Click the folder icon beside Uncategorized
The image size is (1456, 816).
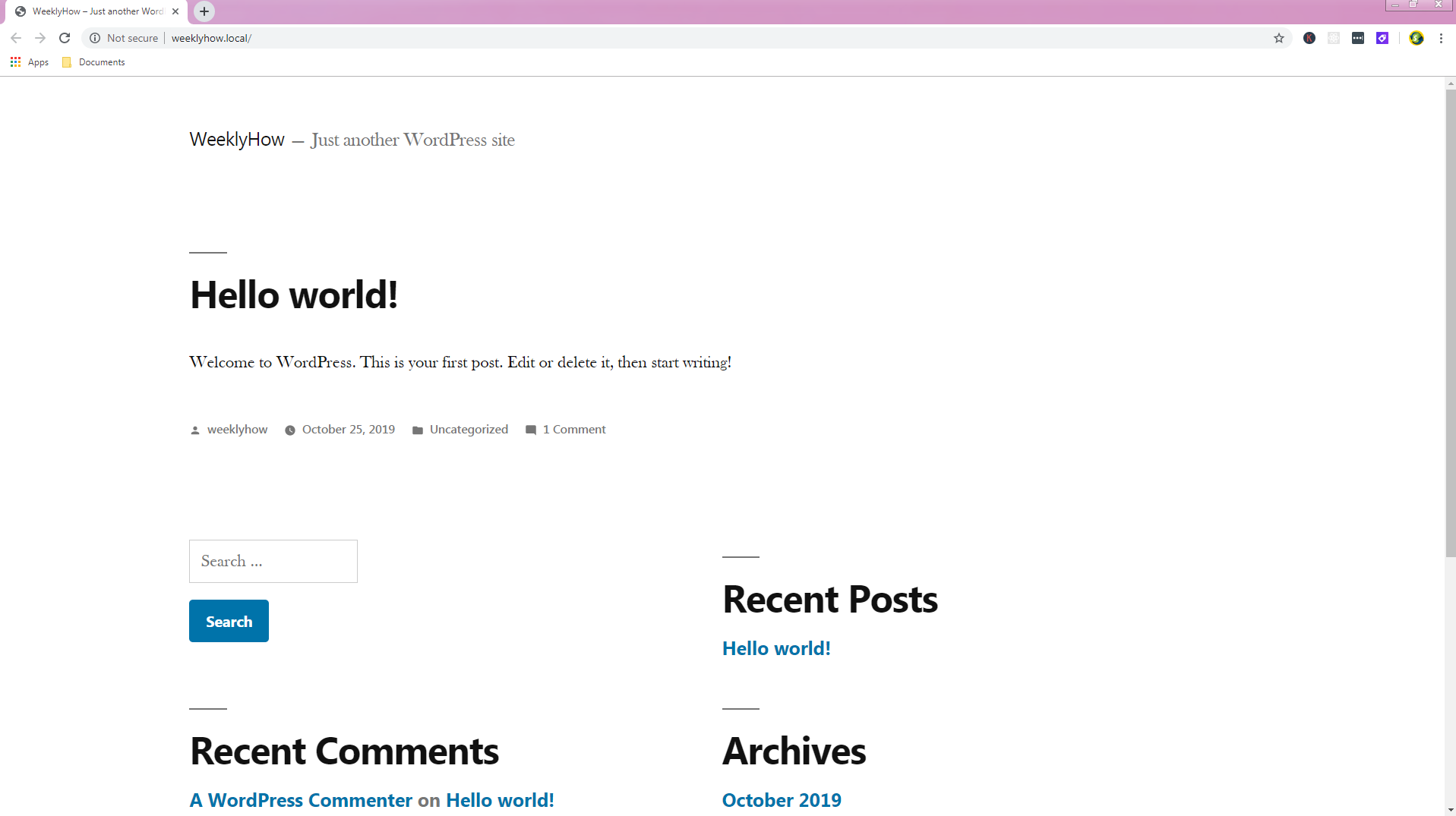point(418,430)
